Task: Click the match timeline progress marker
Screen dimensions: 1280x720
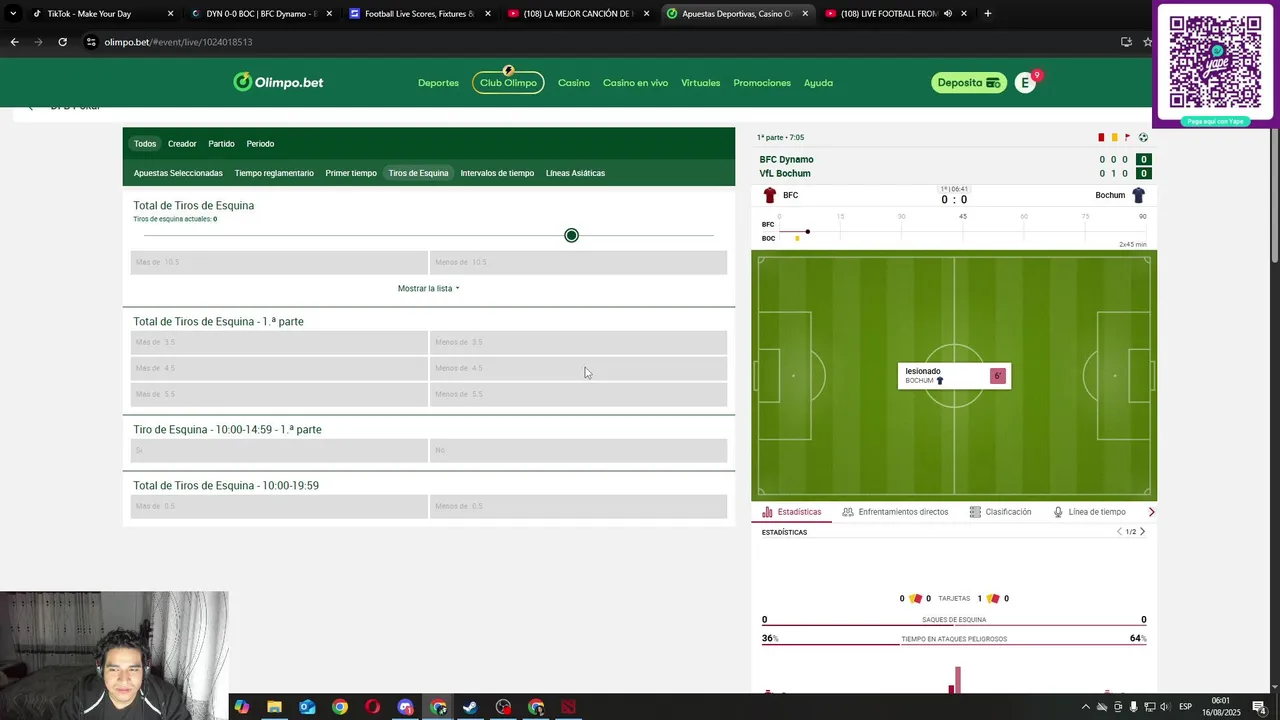Action: pos(807,232)
